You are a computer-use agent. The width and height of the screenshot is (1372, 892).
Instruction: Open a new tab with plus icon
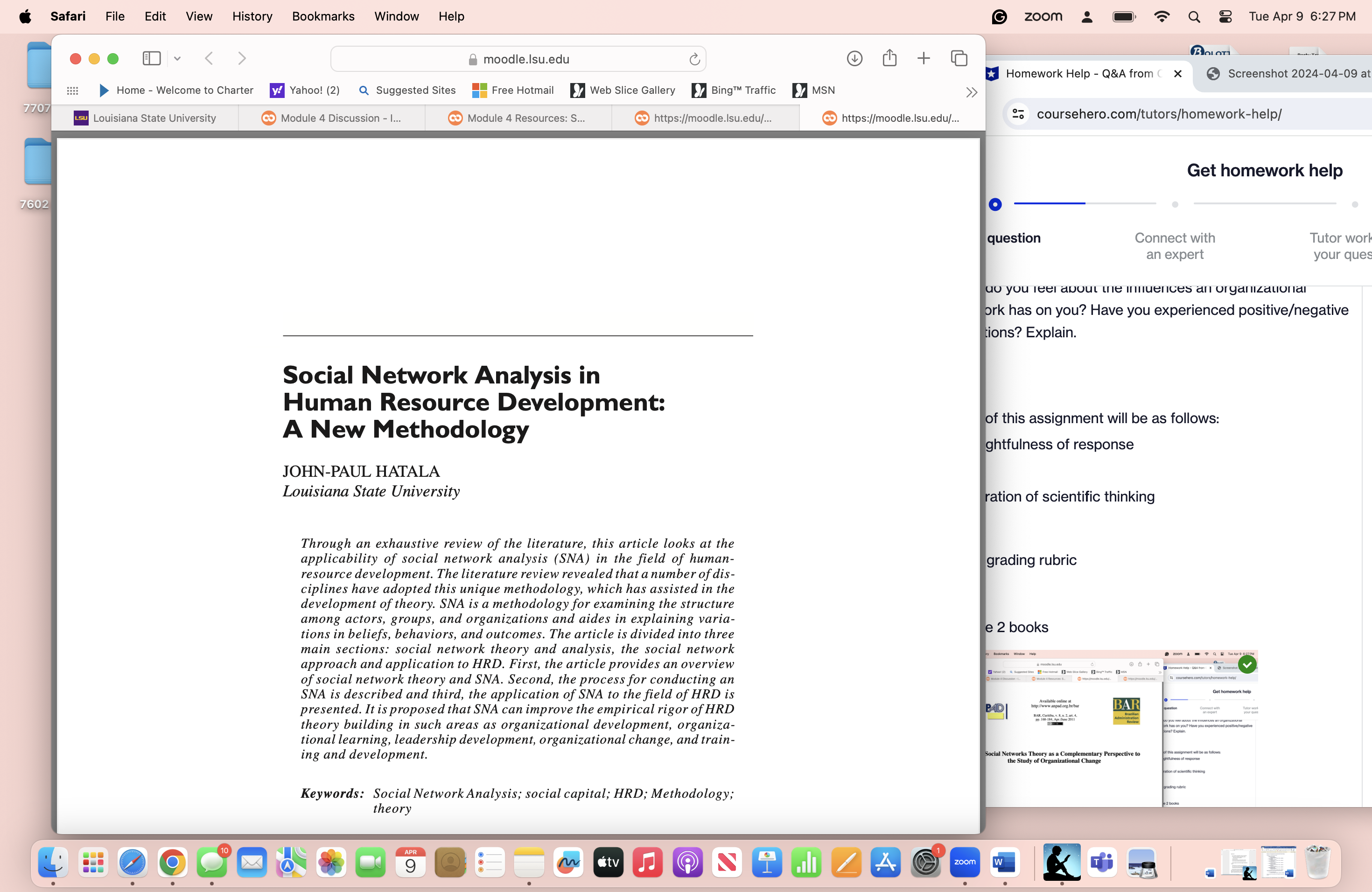[924, 58]
